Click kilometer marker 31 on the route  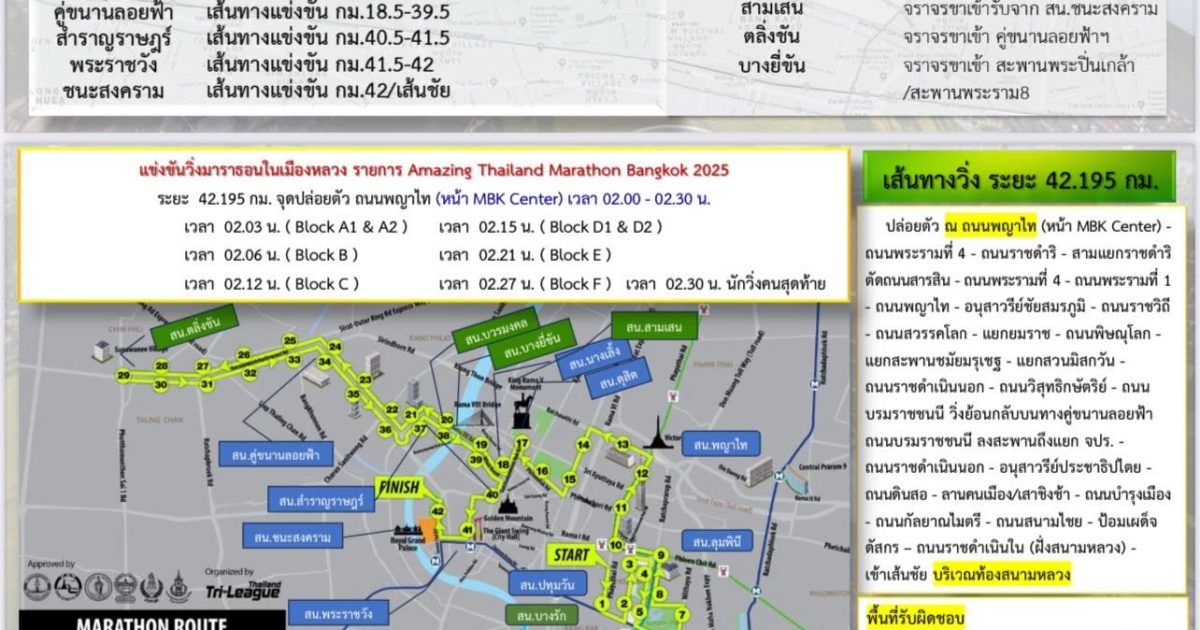click(206, 383)
